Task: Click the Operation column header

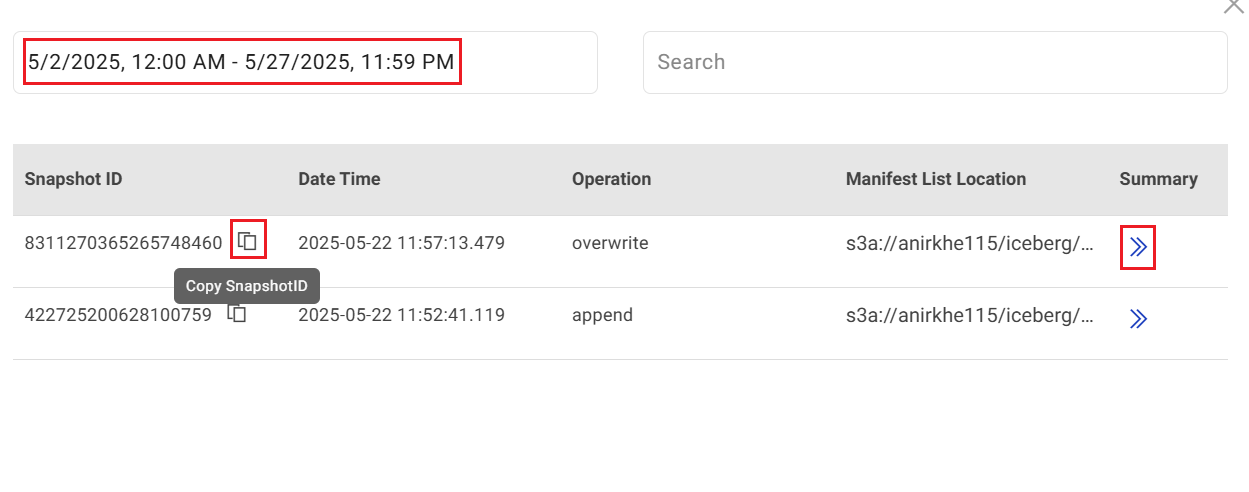Action: pyautogui.click(x=611, y=179)
